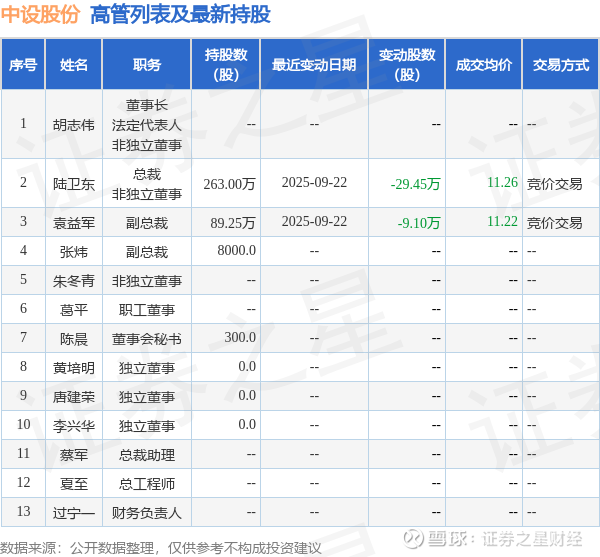Click the 雪球 logo icon
The height and width of the screenshot is (557, 600).
413,539
